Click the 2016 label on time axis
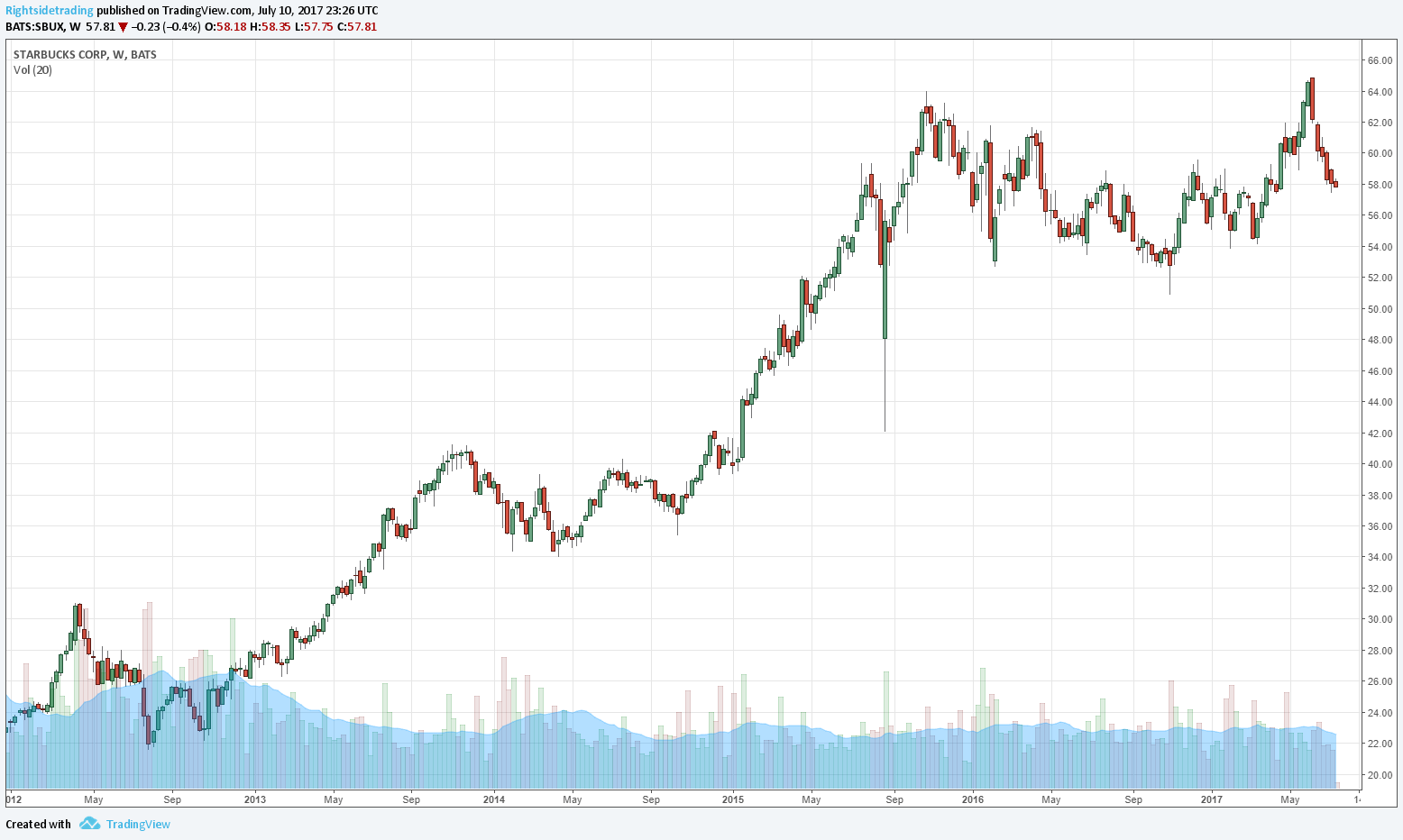Screen dimensions: 1403x840 [x=973, y=799]
